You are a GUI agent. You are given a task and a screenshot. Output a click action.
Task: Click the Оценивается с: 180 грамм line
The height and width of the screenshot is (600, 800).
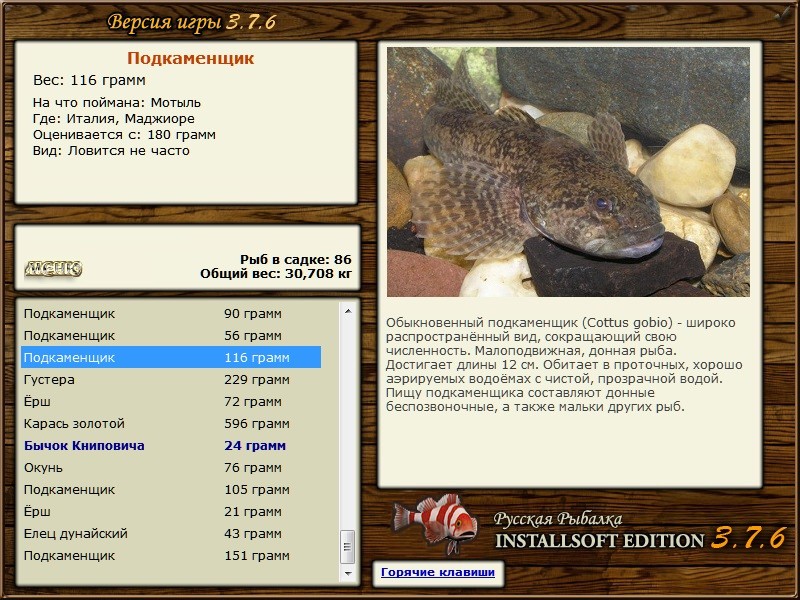coord(124,135)
